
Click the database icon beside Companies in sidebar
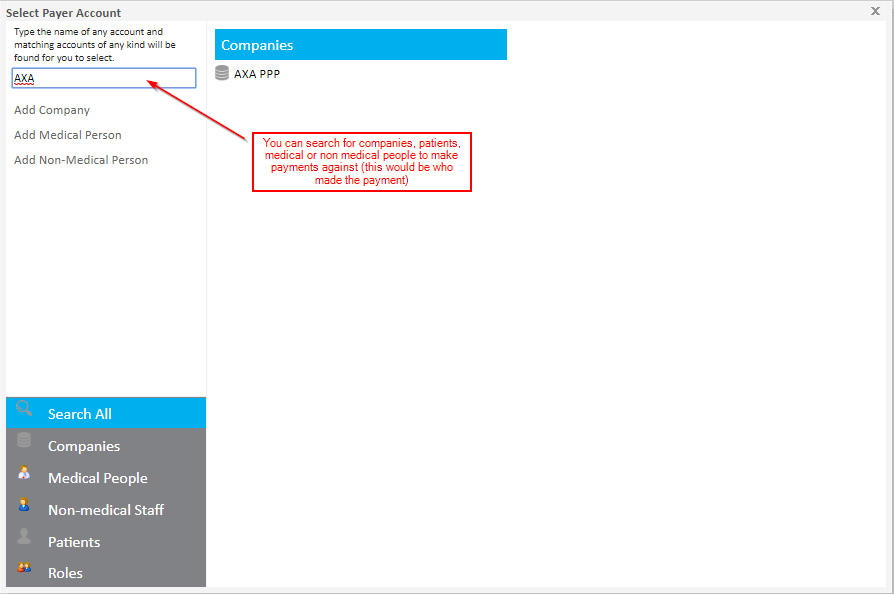pos(24,441)
